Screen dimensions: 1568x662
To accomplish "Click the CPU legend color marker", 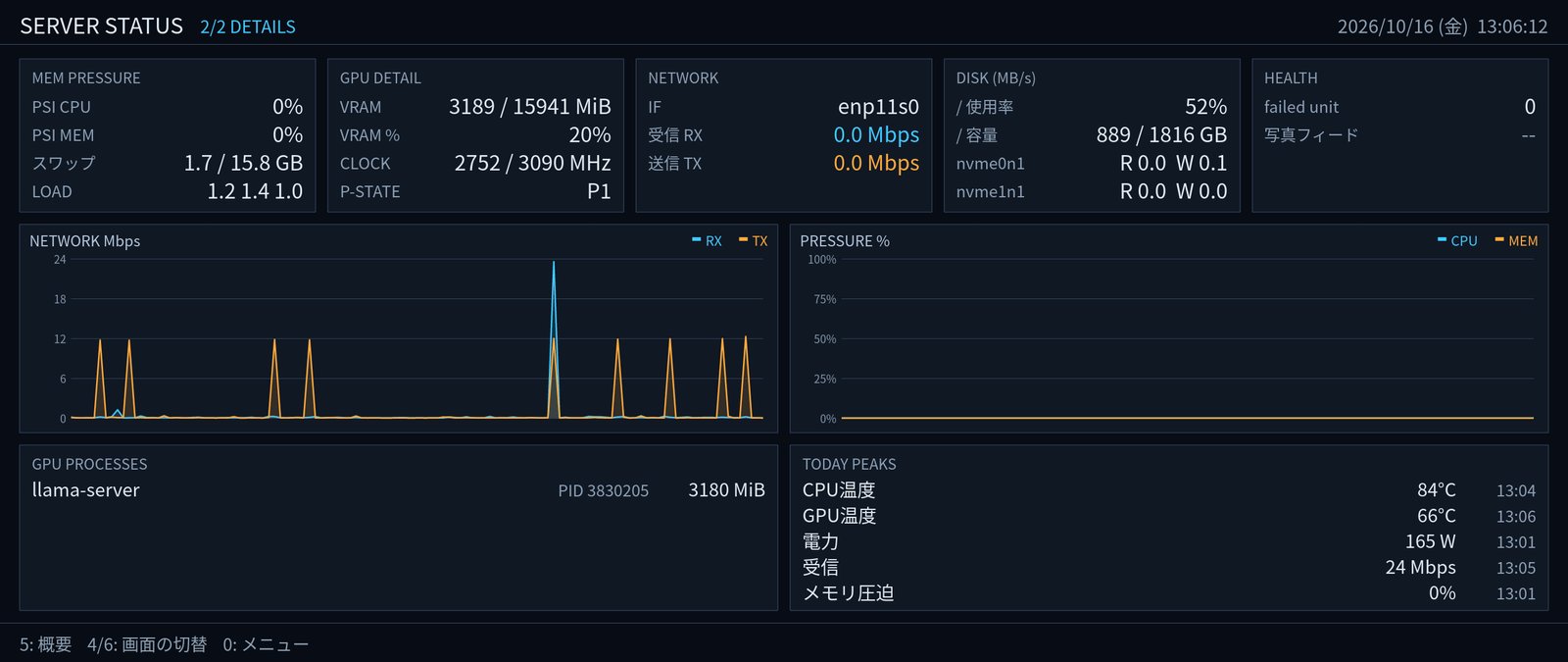I will (x=1443, y=239).
